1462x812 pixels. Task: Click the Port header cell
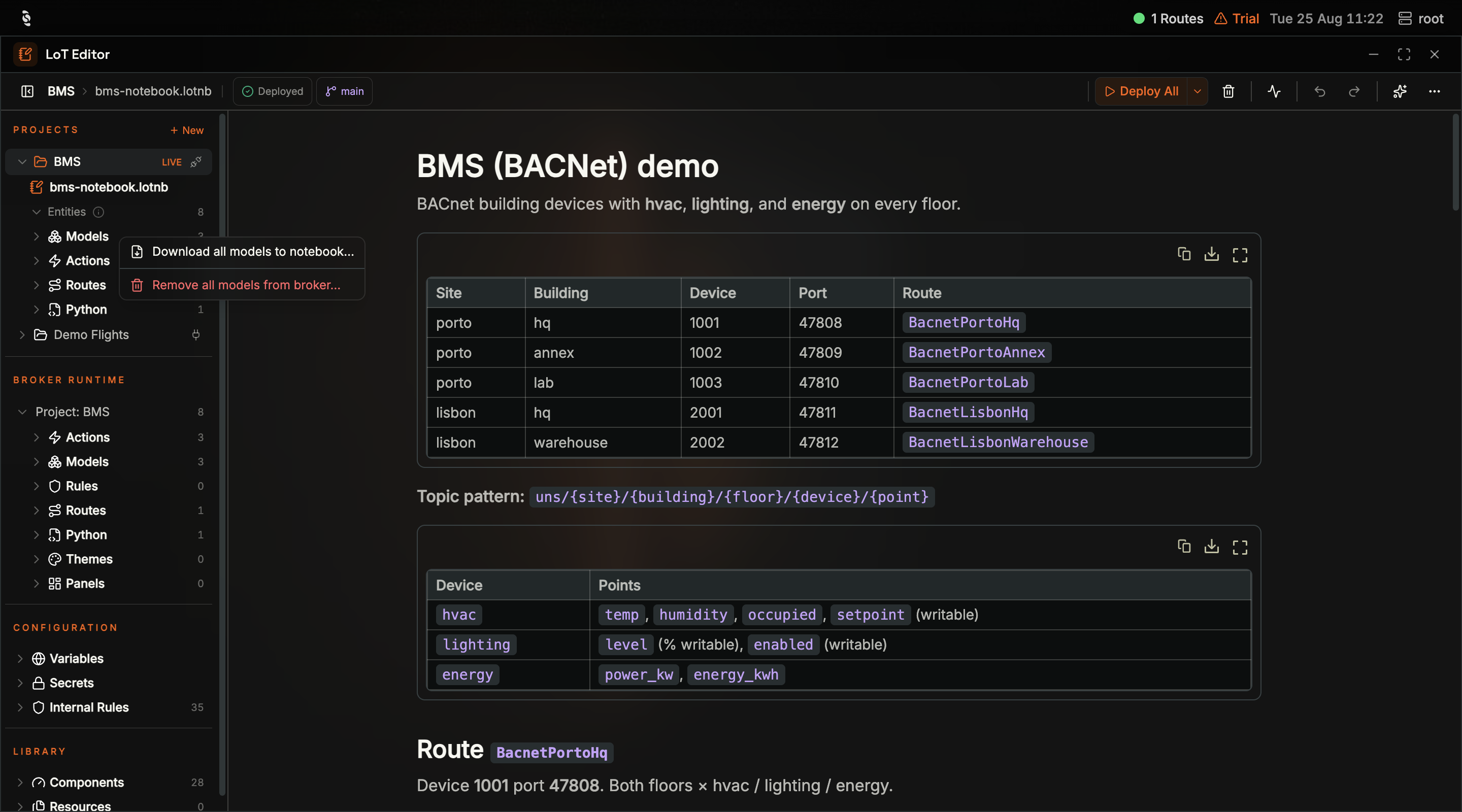click(x=841, y=293)
